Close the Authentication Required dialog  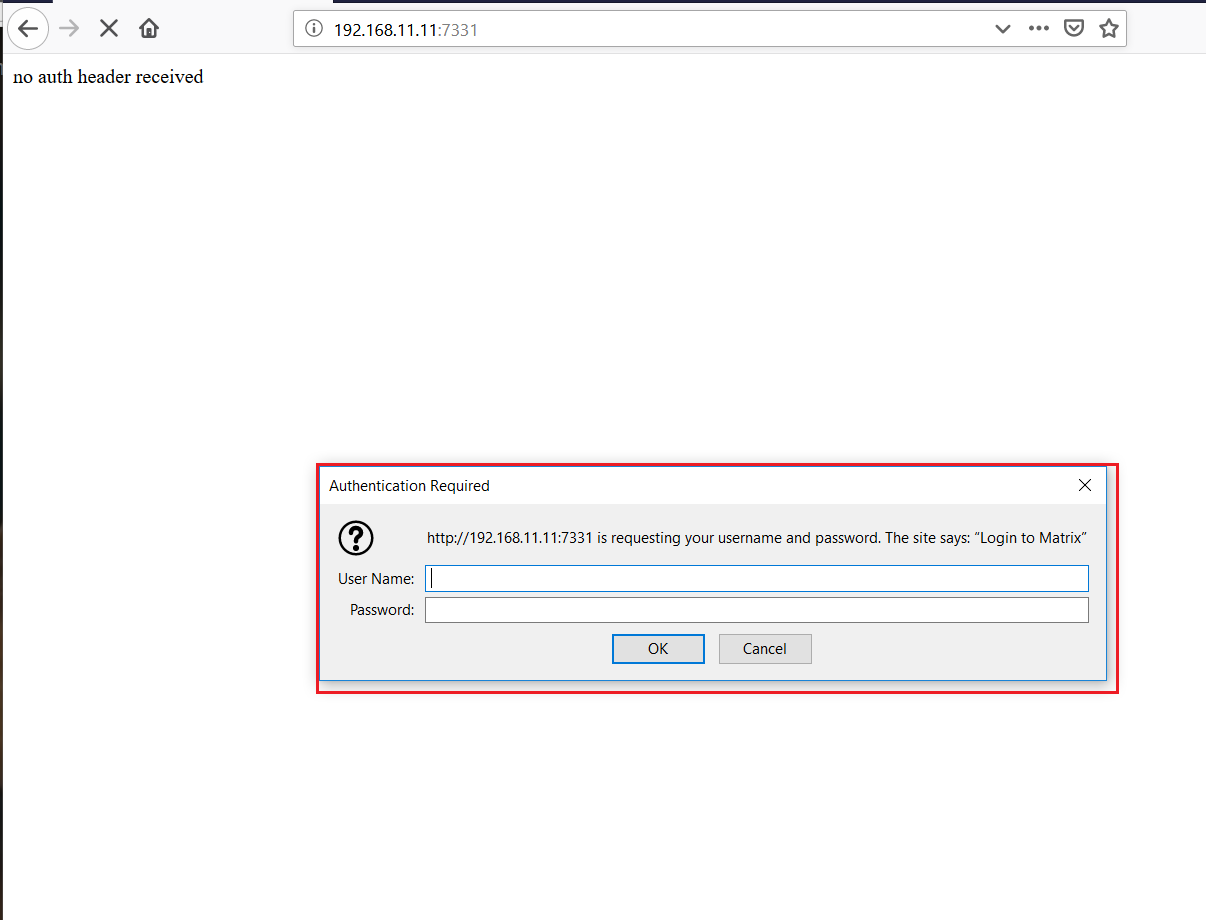click(1085, 485)
